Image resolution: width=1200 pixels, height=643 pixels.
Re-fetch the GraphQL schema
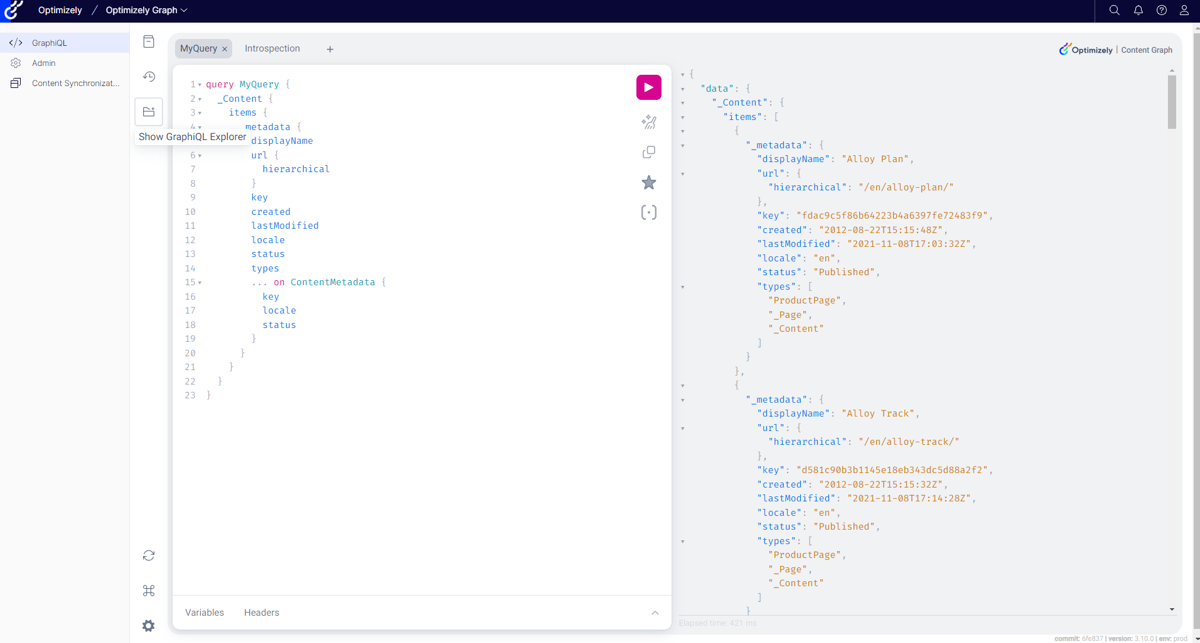(148, 555)
